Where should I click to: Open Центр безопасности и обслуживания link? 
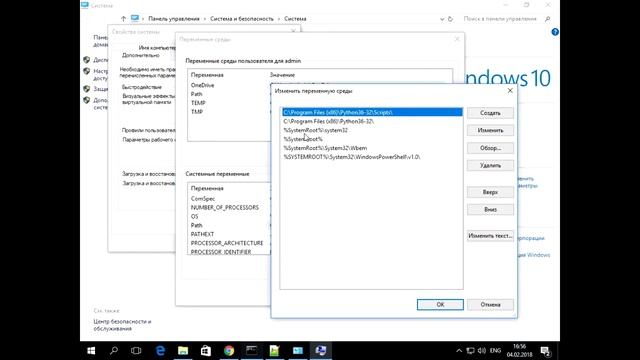(122, 325)
